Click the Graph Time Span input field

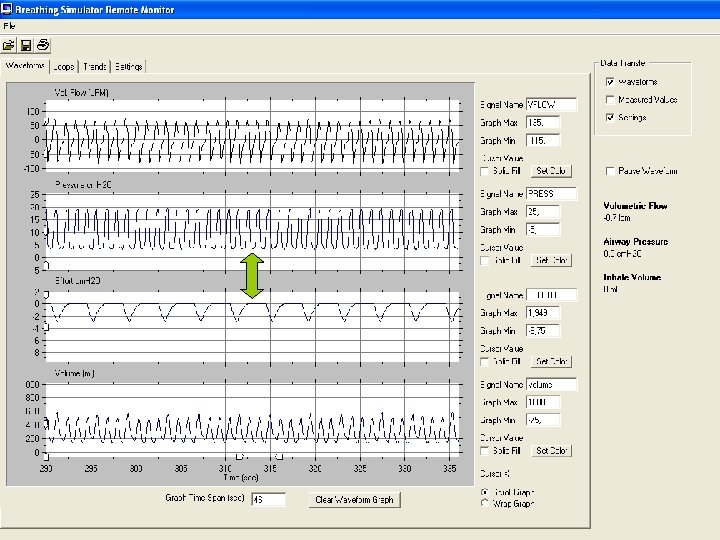point(268,499)
